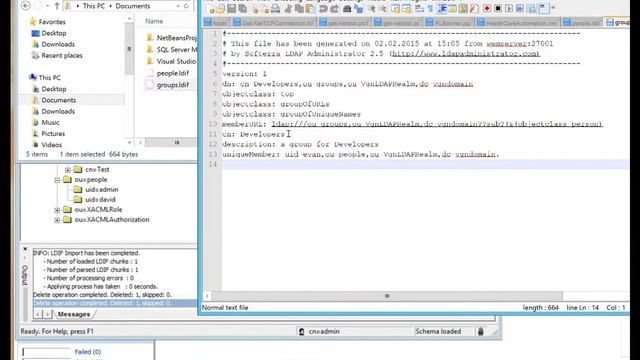This screenshot has height=360, width=640.
Task: Select the NetBeansProjects folder
Action: 176,38
